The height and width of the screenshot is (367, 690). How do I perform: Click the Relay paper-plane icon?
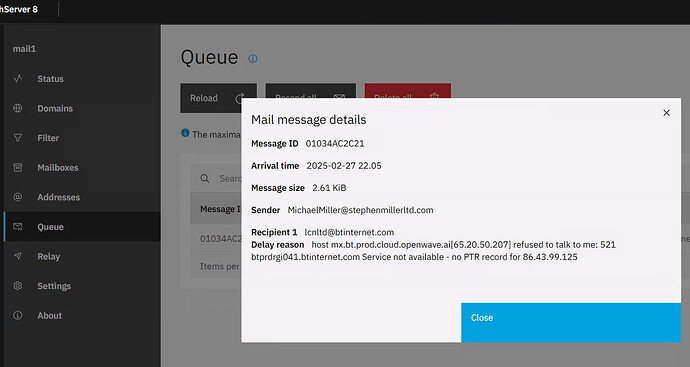(18, 256)
